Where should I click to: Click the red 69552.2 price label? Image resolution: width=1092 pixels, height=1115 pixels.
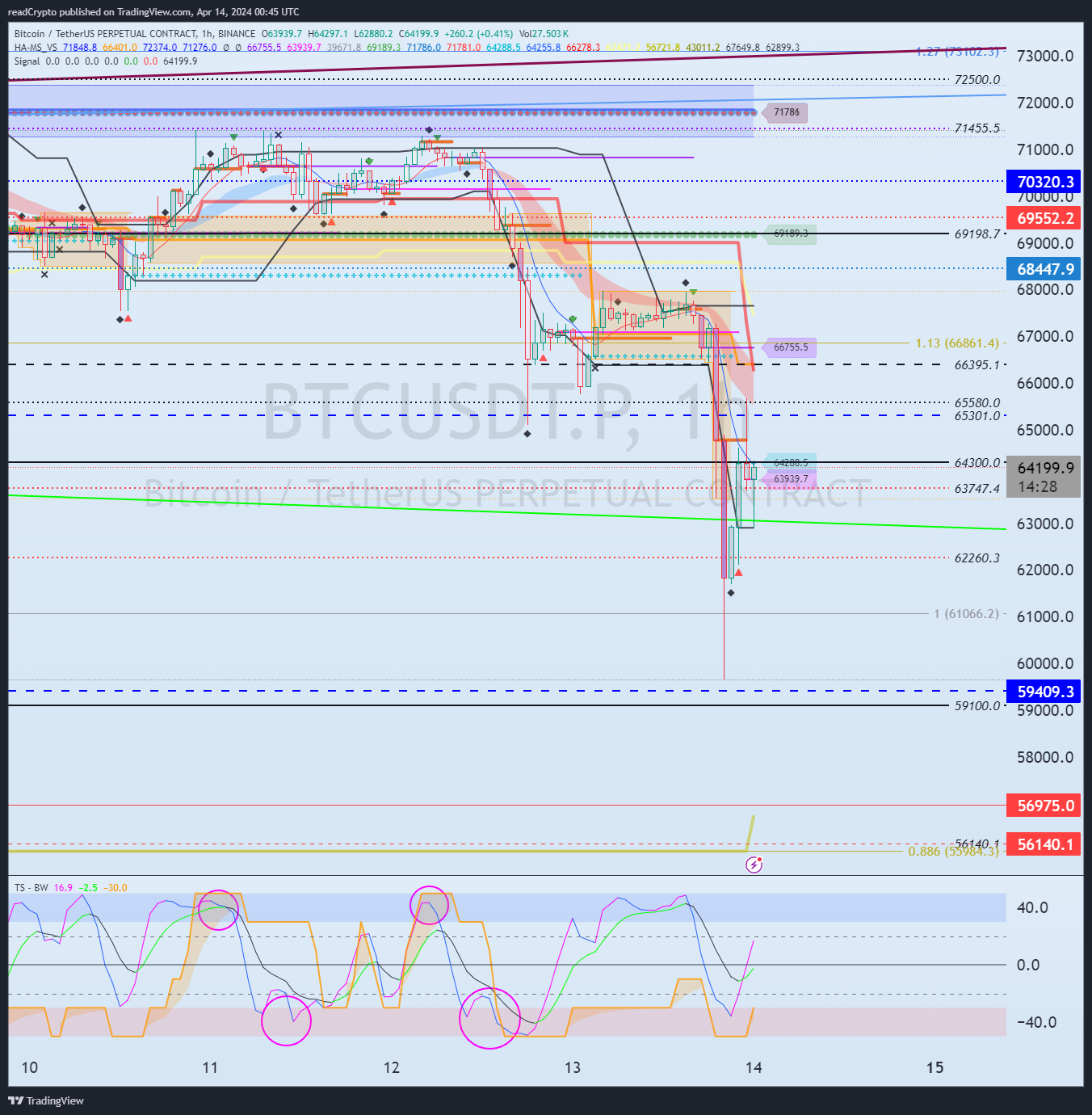point(1045,218)
